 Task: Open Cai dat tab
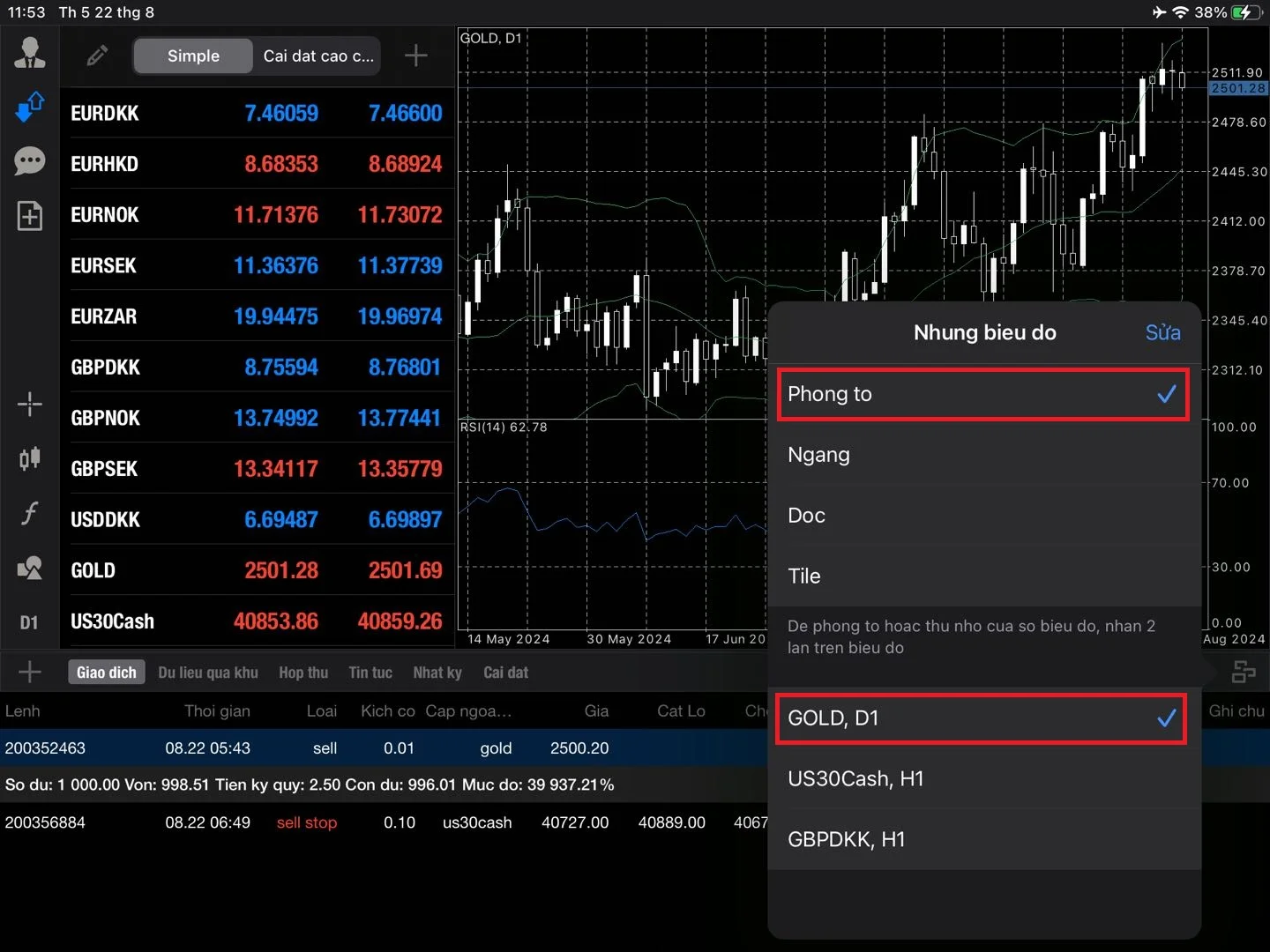pos(506,673)
